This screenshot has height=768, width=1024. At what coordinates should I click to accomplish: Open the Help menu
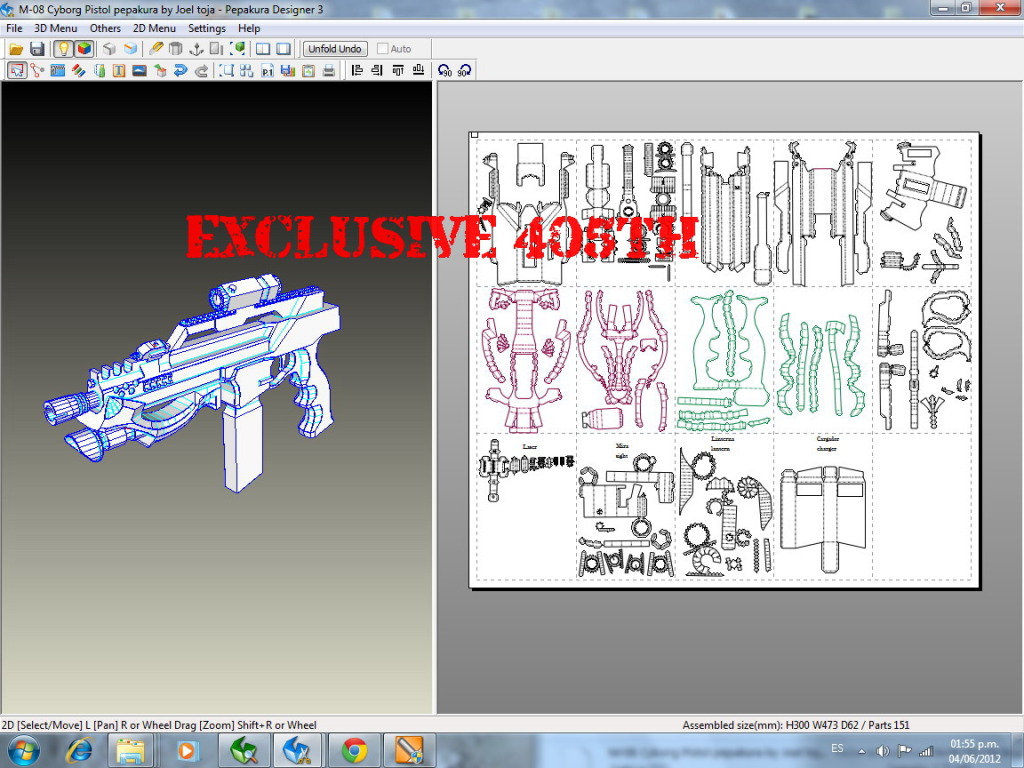(249, 28)
